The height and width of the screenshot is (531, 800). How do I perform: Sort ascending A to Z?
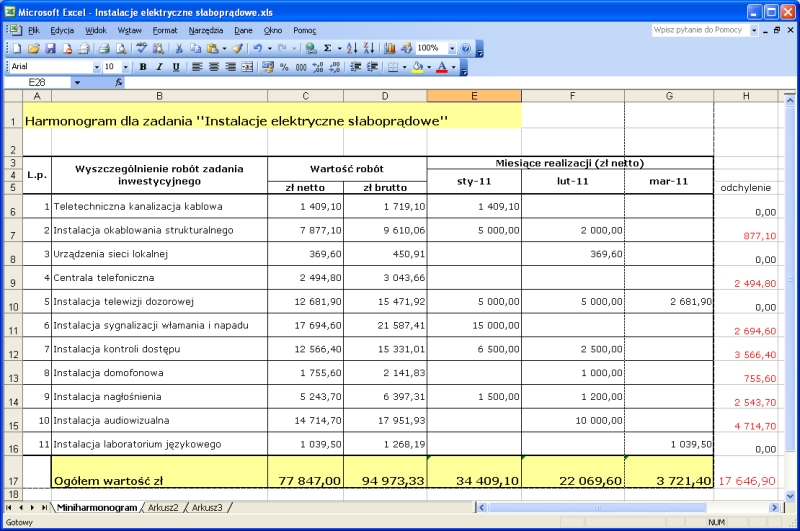coord(352,48)
